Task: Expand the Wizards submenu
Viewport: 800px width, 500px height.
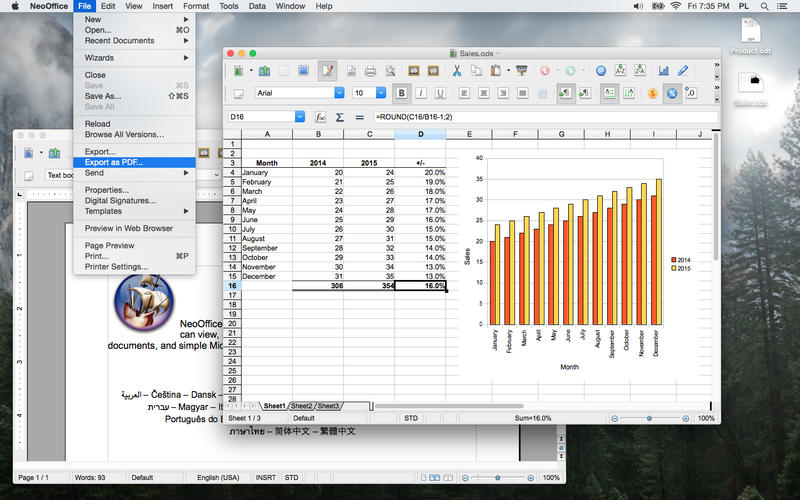Action: click(134, 58)
